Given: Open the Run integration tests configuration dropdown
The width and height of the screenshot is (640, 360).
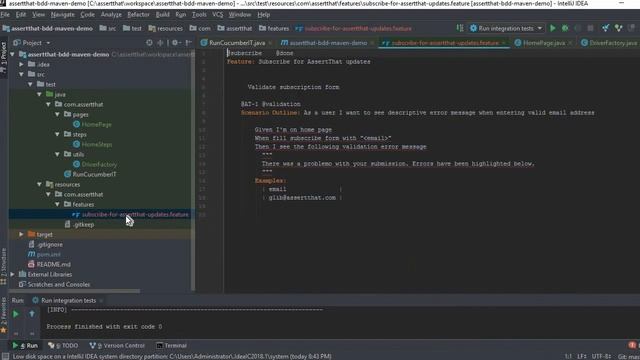Looking at the screenshot, I should pos(506,28).
